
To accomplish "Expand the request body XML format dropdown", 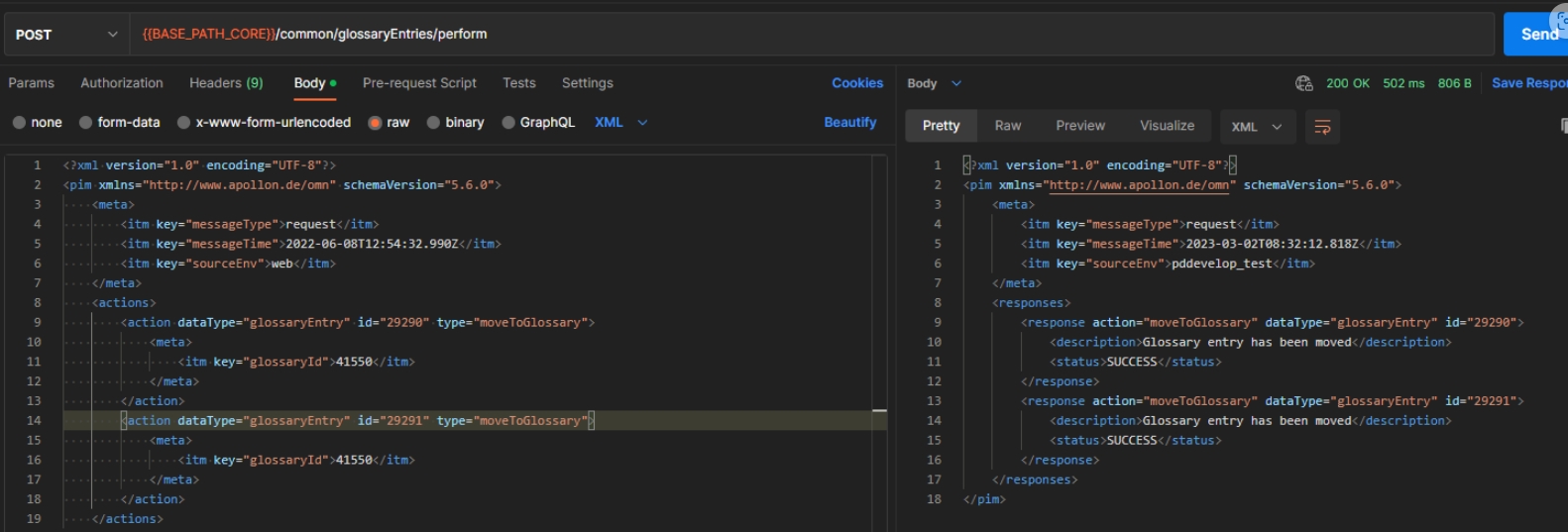I will click(621, 123).
